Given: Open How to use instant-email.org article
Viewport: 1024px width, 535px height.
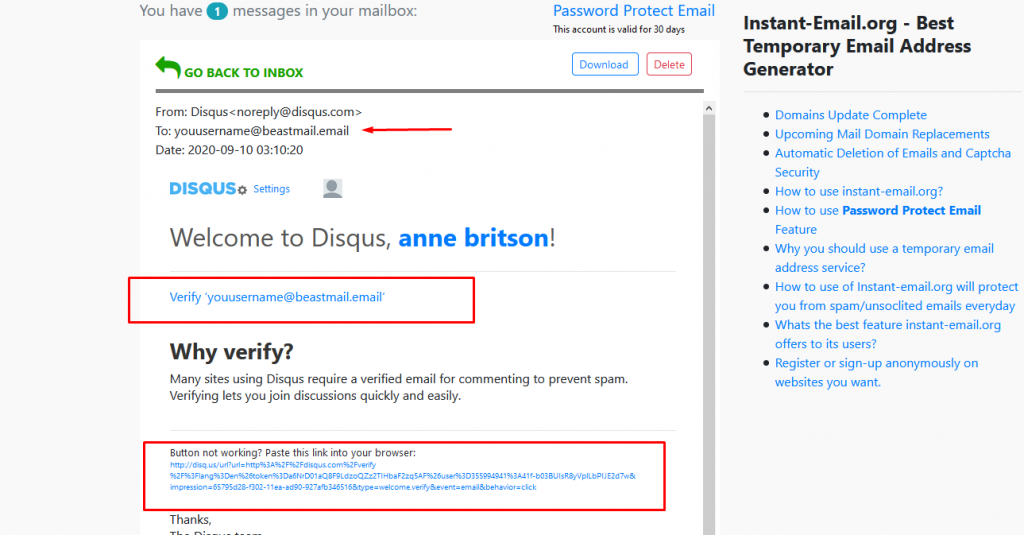Looking at the screenshot, I should coord(859,191).
